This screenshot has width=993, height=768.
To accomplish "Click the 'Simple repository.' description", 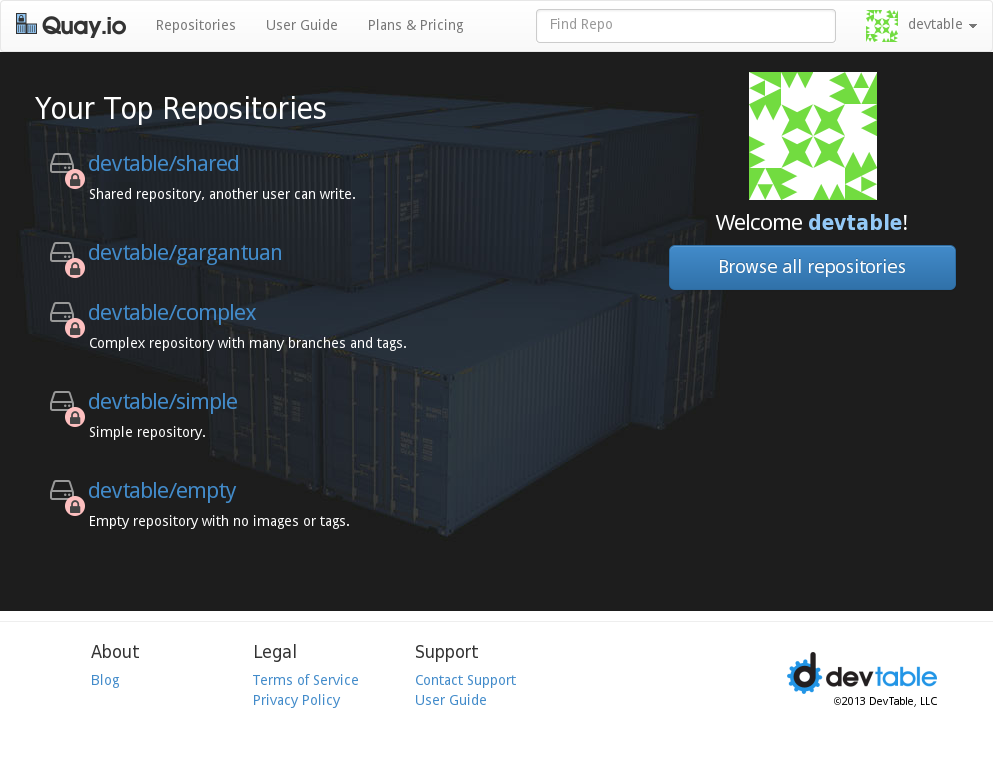I will [147, 432].
